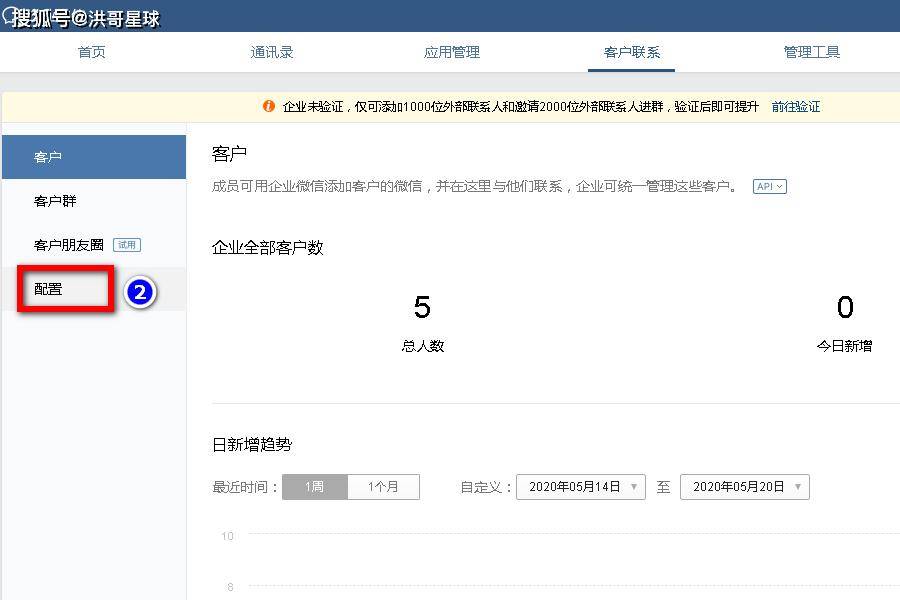Click the arrow on the 2020年05月14日 date box
The image size is (900, 600).
[634, 487]
